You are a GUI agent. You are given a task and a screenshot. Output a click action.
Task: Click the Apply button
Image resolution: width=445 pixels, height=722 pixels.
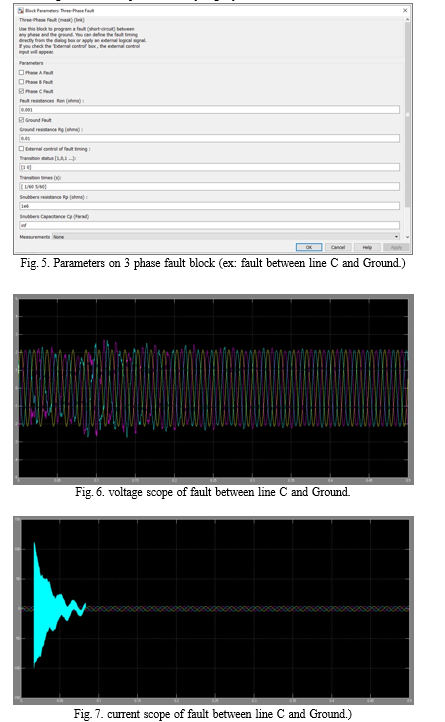click(396, 247)
